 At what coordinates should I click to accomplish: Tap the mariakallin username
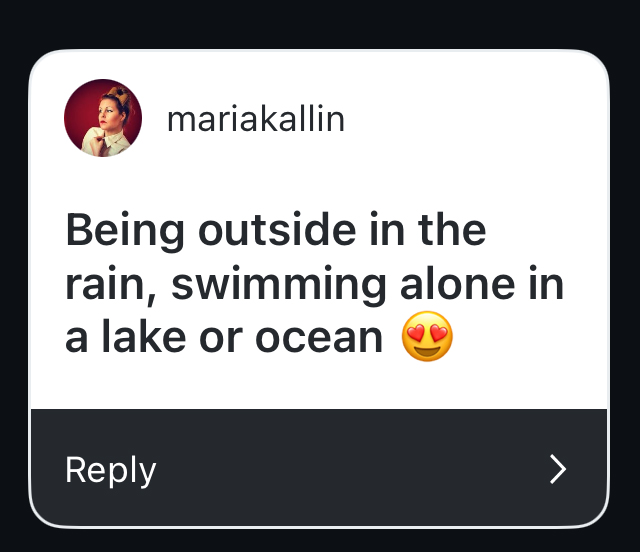coord(255,120)
